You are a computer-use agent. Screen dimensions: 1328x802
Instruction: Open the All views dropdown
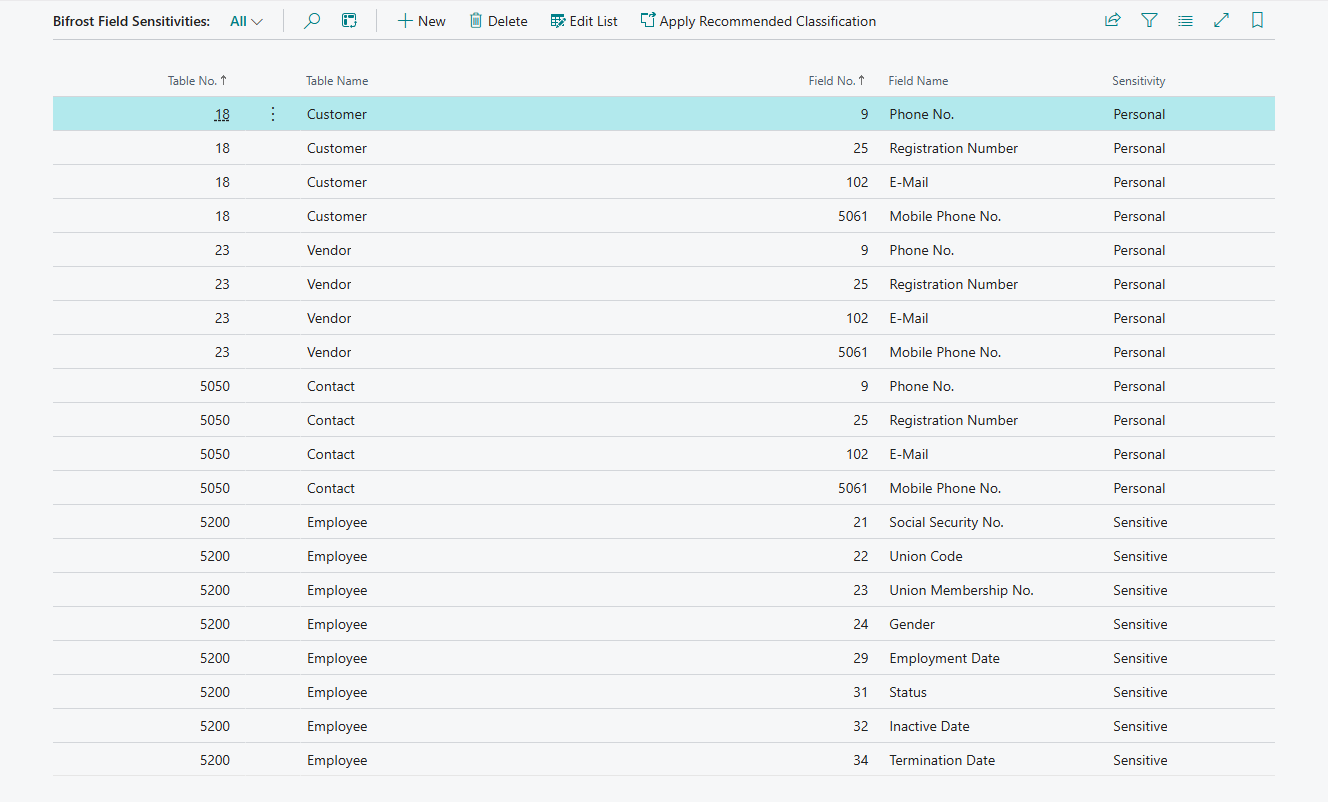pyautogui.click(x=246, y=21)
